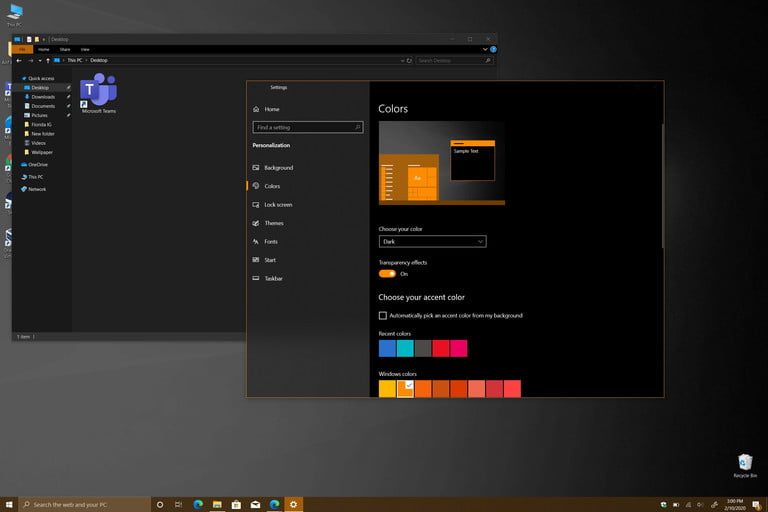This screenshot has height=512, width=768.
Task: Click the taskbar search box
Action: (x=85, y=504)
